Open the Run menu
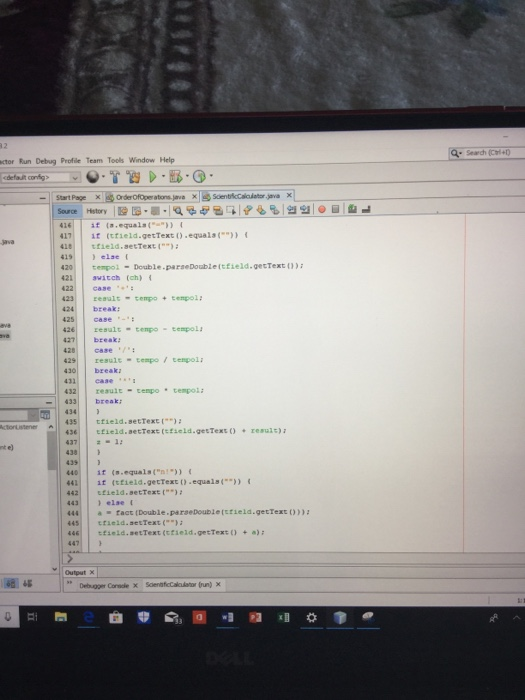Image resolution: width=525 pixels, height=700 pixels. coord(25,161)
